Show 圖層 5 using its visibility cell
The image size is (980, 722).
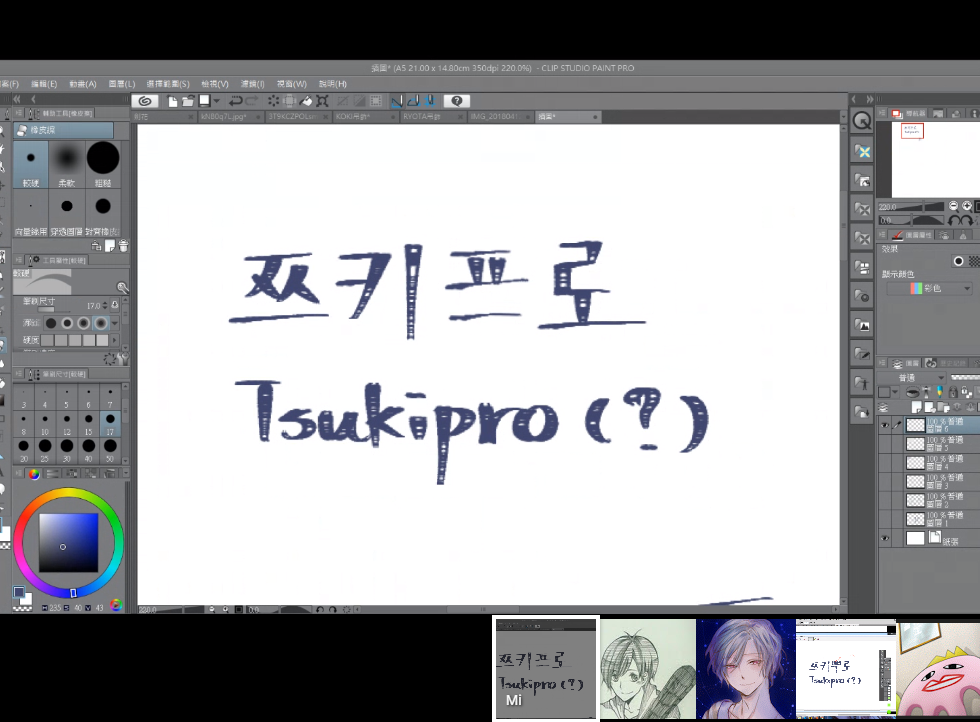tap(884, 444)
